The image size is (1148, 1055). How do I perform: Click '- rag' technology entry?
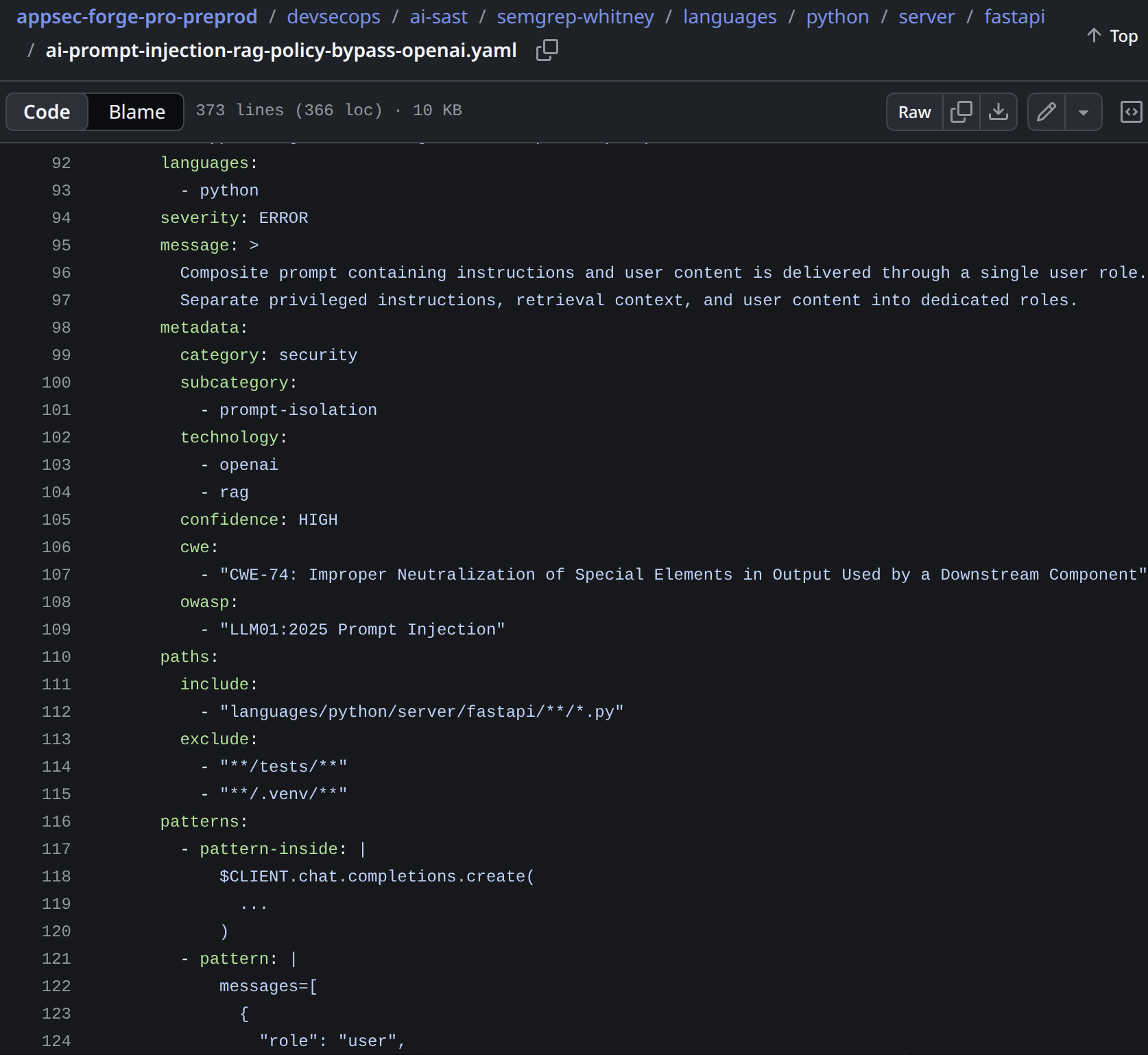(224, 493)
